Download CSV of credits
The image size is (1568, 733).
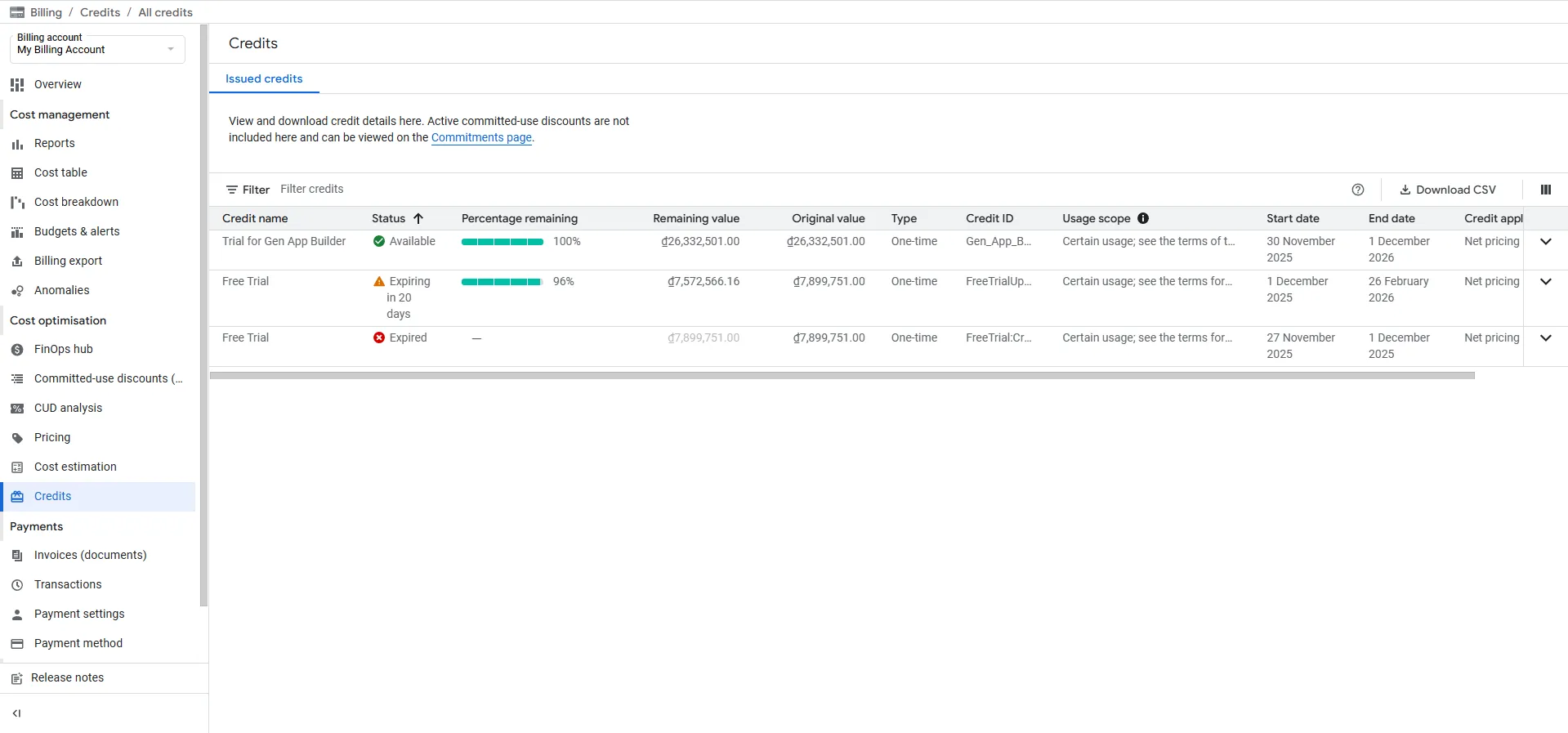click(1448, 190)
